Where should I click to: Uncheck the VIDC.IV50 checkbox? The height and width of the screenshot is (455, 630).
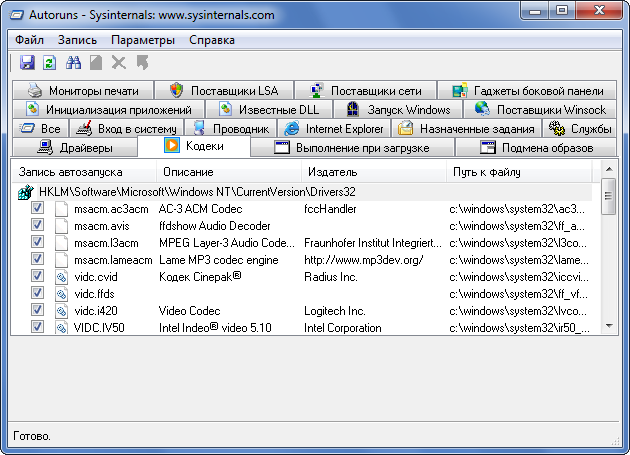click(x=37, y=326)
